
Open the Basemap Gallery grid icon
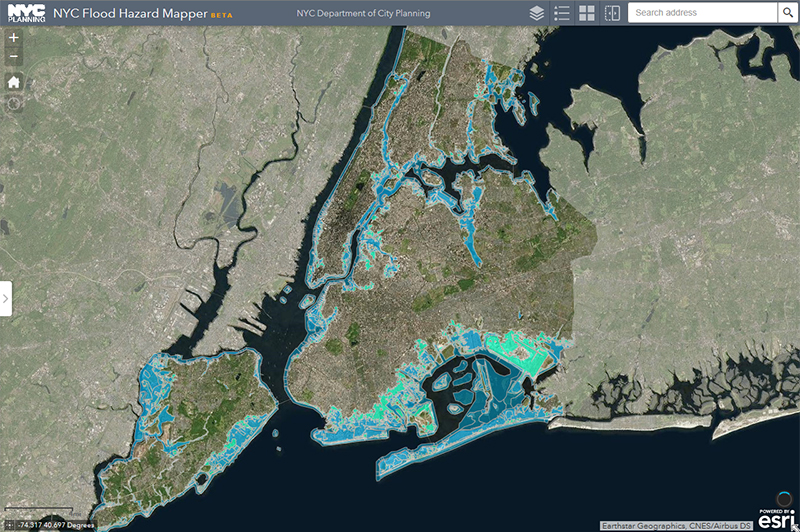coord(587,13)
